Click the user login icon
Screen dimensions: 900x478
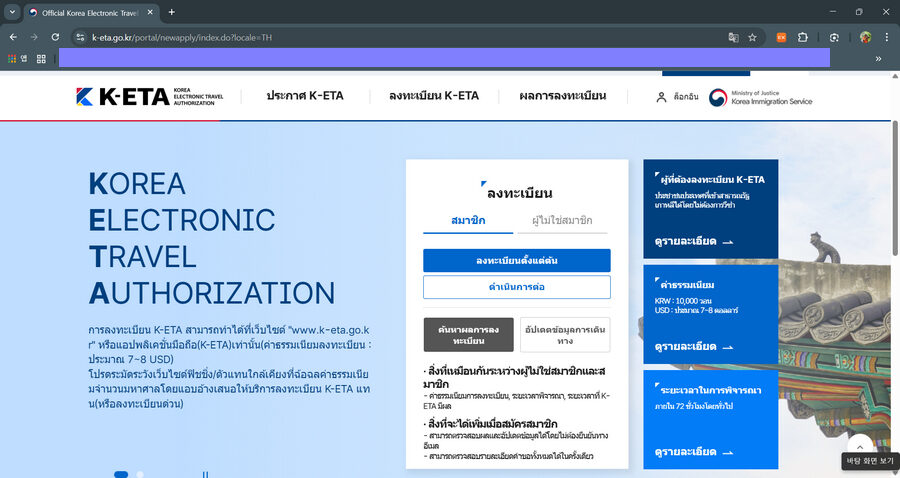click(x=661, y=97)
